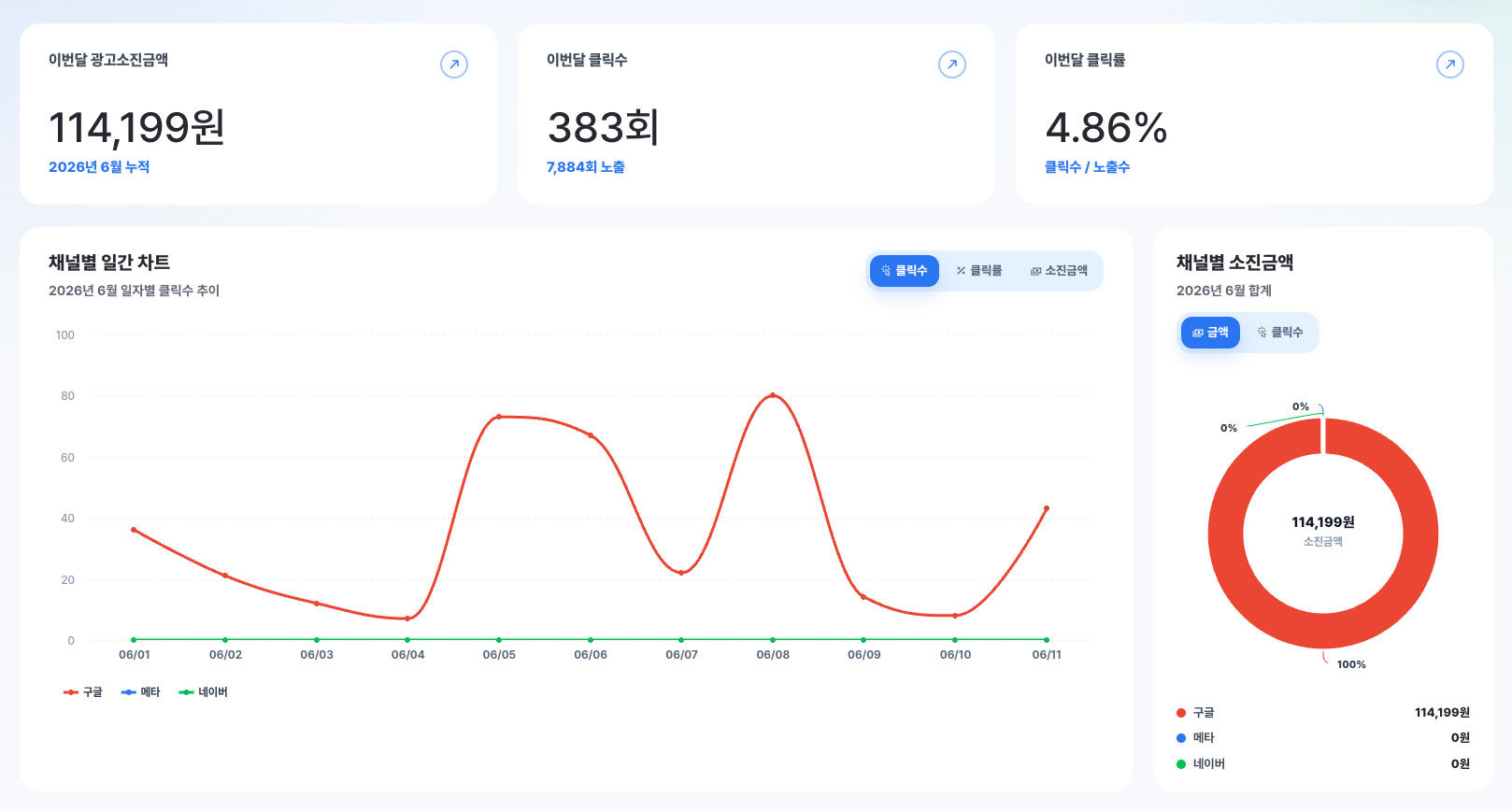This screenshot has width=1512, height=811.
Task: Click the '383회' value
Action: (604, 127)
